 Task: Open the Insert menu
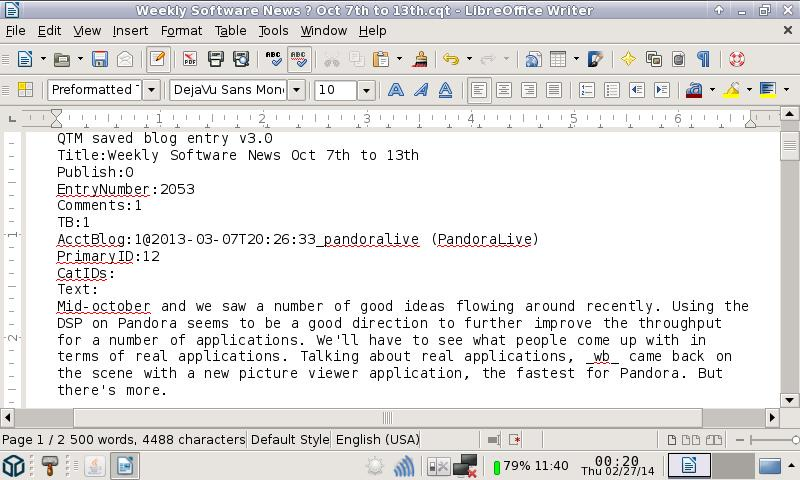(x=130, y=31)
